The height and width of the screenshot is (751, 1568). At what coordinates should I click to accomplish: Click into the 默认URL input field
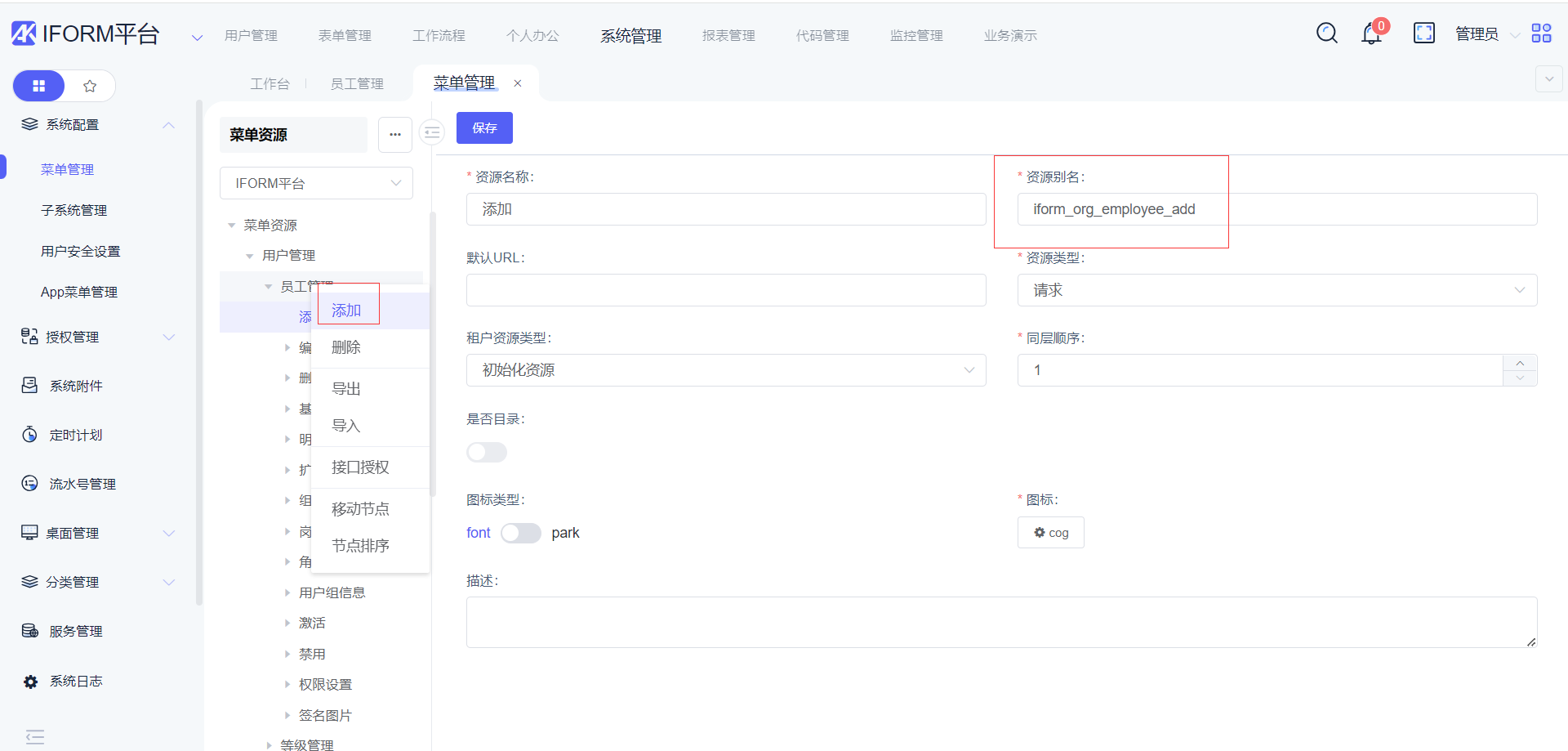click(x=725, y=290)
